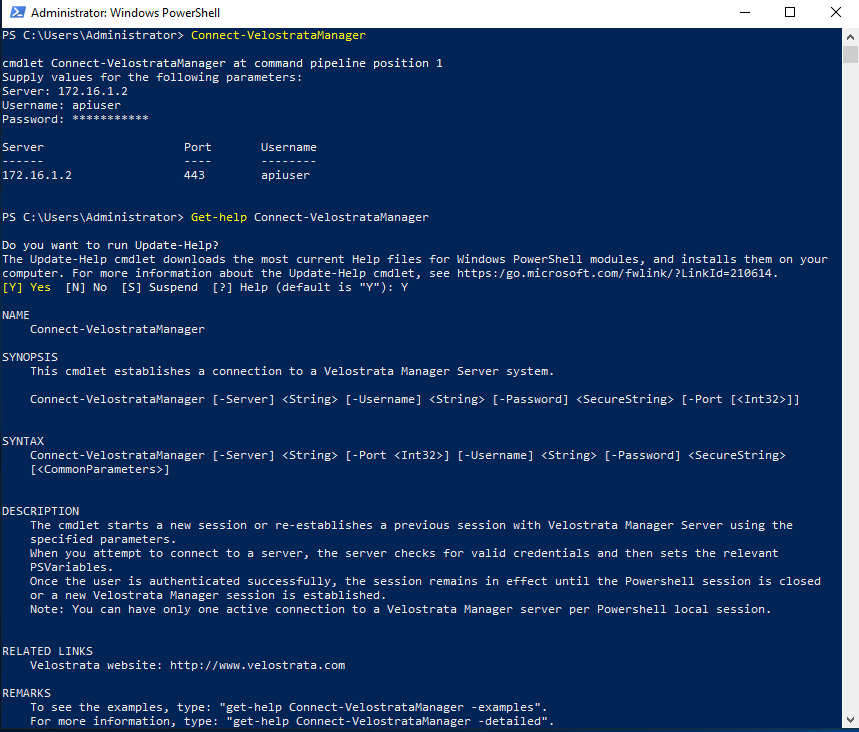Minimize the PowerShell window
859x732 pixels.
pyautogui.click(x=745, y=12)
